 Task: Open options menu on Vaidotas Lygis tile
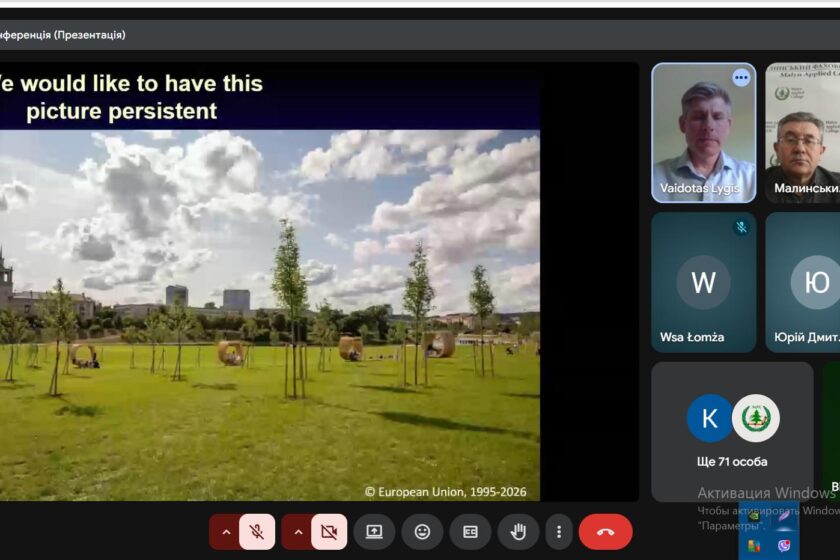click(x=741, y=77)
